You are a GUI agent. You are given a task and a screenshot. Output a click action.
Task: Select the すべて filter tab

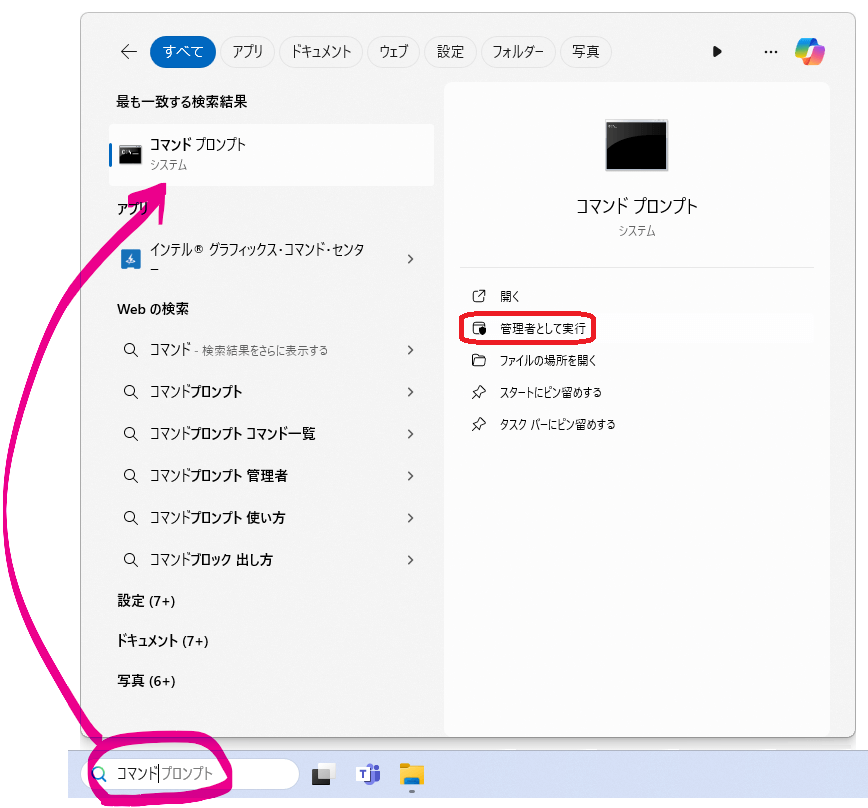(183, 52)
